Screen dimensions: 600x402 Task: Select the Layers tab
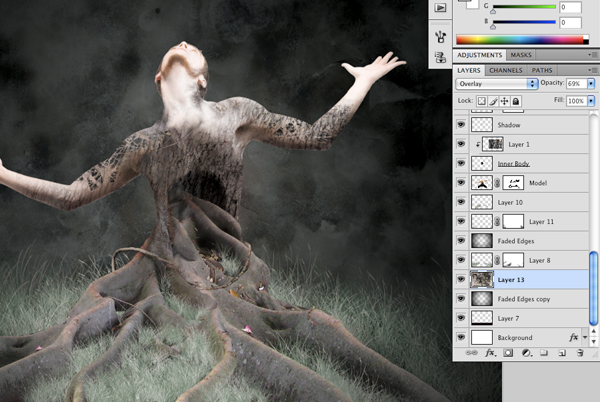pyautogui.click(x=469, y=70)
